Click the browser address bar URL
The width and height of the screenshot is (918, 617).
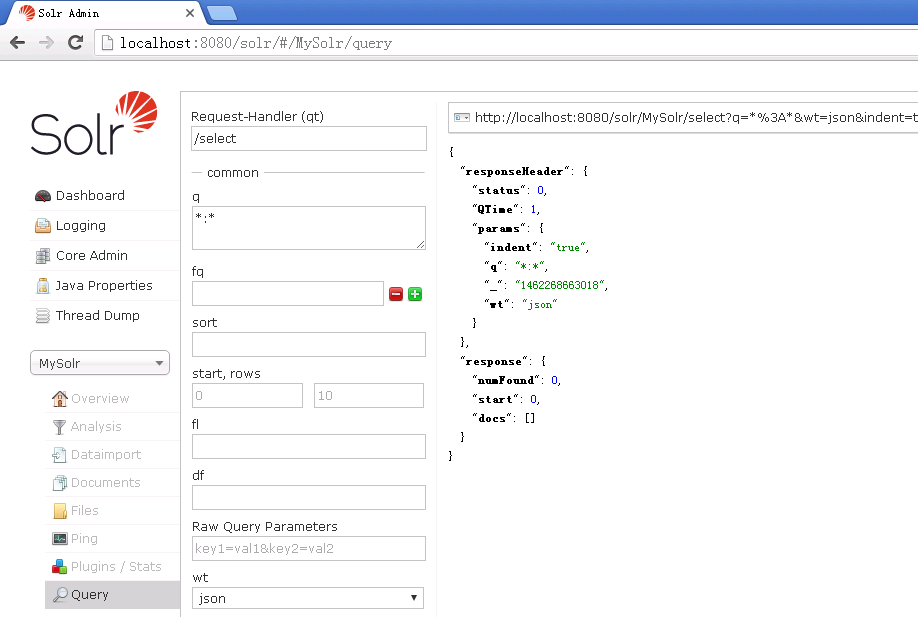click(x=256, y=43)
